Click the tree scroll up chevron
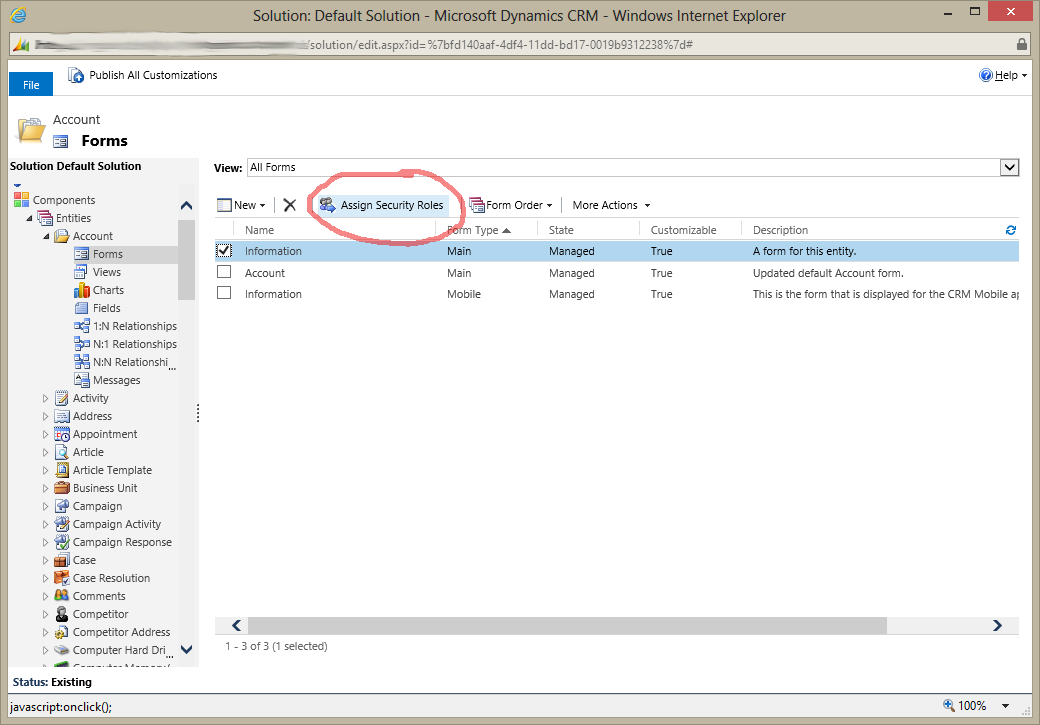 point(186,206)
